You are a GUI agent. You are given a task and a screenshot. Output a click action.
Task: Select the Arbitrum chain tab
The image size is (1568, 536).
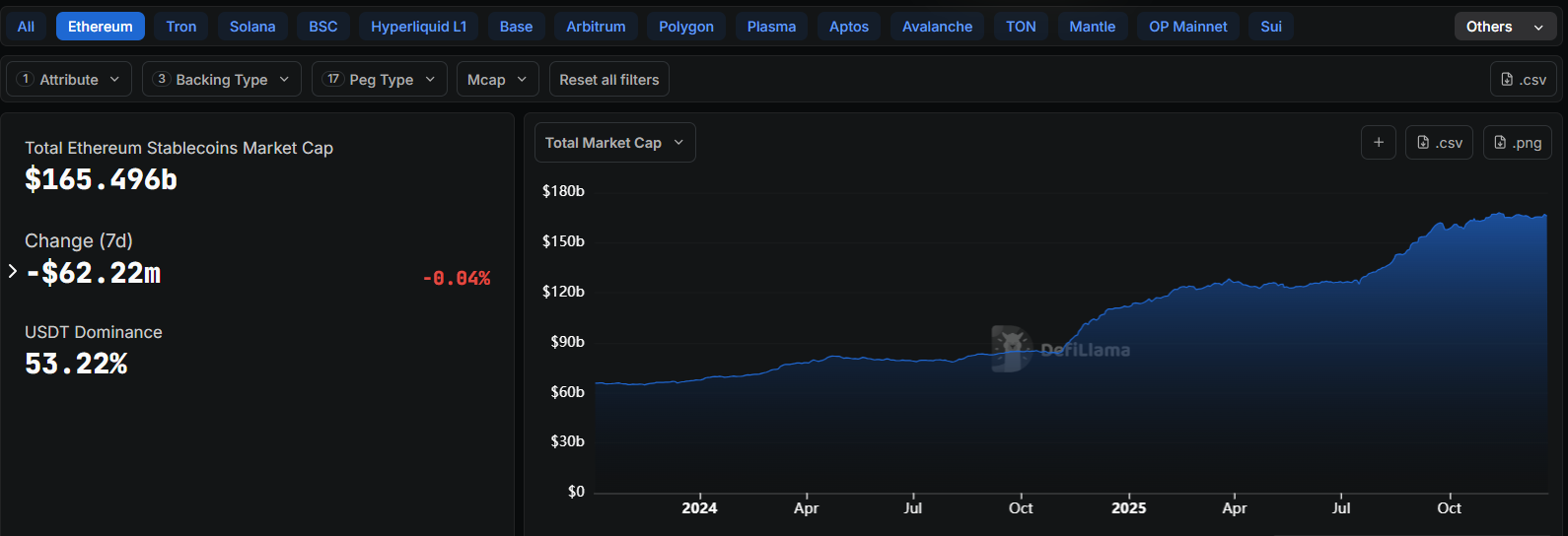pyautogui.click(x=596, y=27)
